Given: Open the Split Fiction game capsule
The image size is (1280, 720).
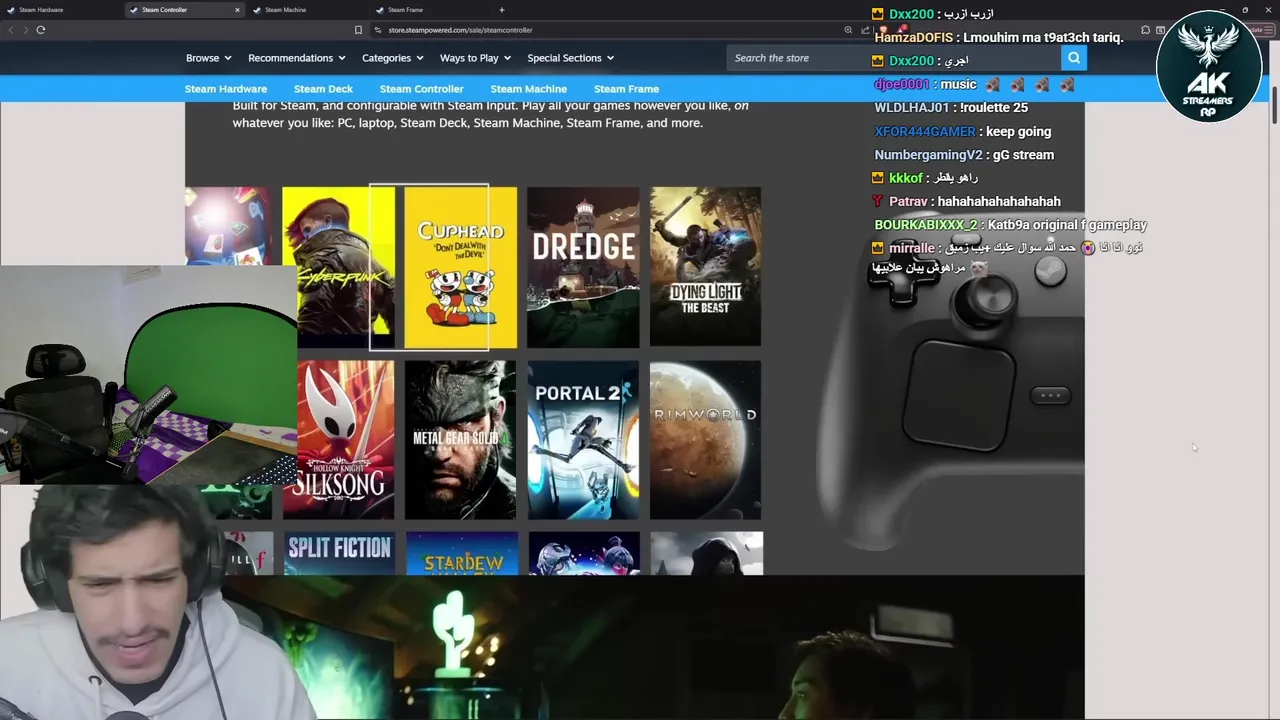Looking at the screenshot, I should [x=339, y=553].
